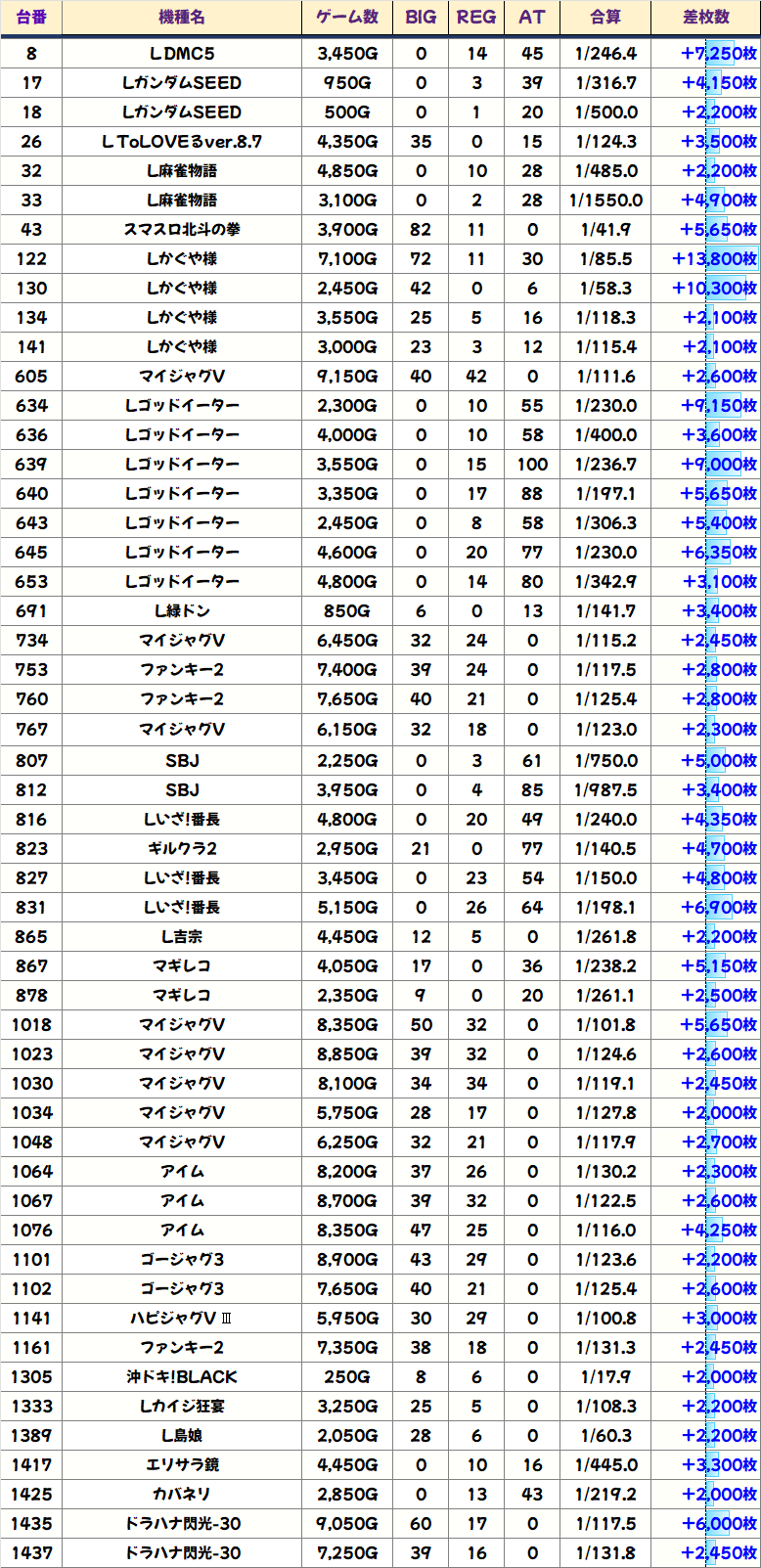Select AT count 100 for machine 639
This screenshot has height=1568, width=761.
click(532, 465)
